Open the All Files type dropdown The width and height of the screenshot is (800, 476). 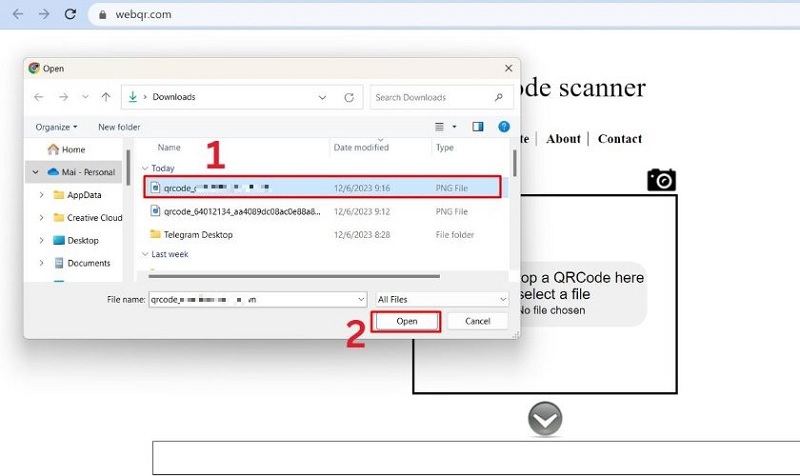(x=441, y=299)
